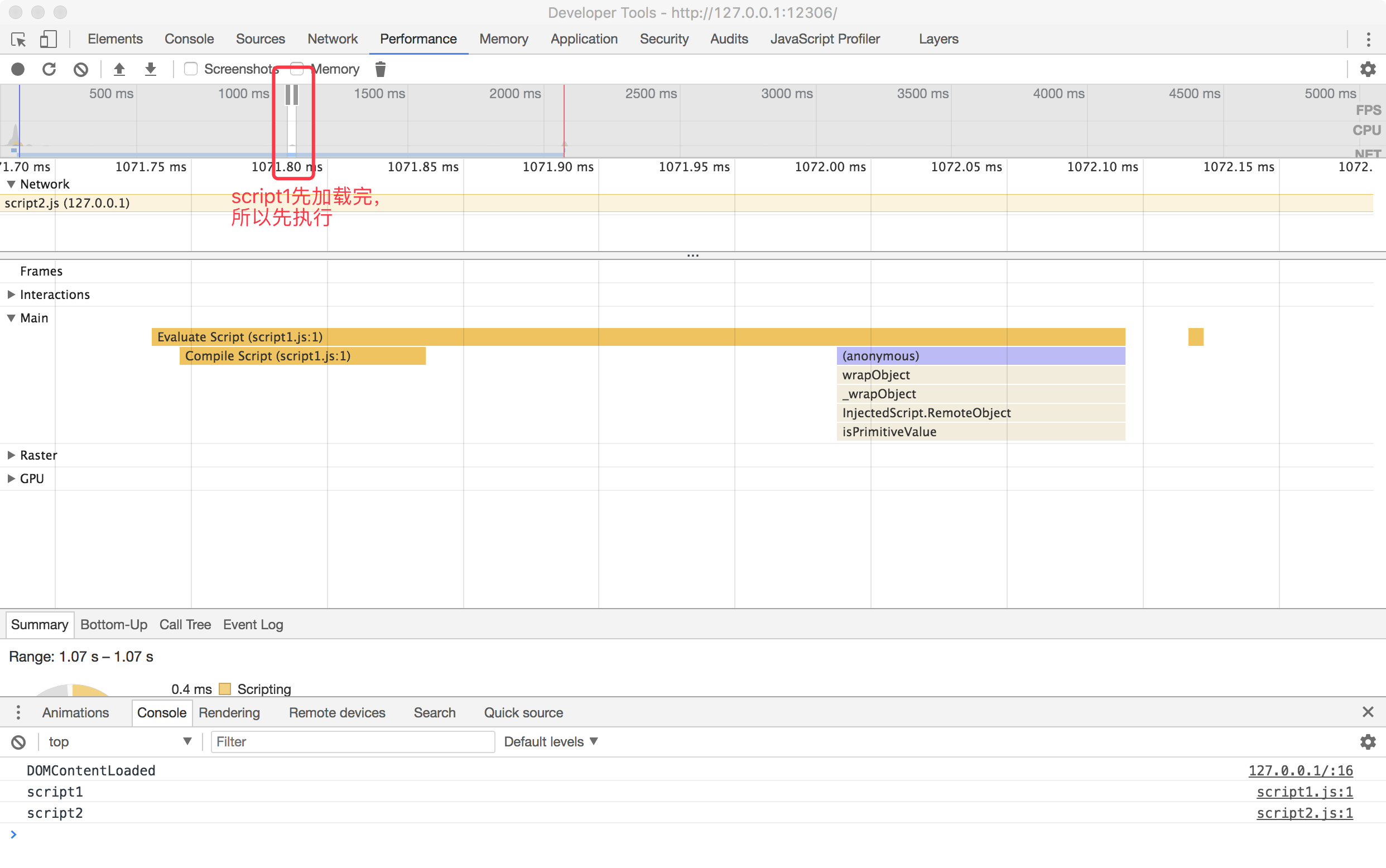The image size is (1386, 868).
Task: Click the console Filter input field
Action: point(353,742)
